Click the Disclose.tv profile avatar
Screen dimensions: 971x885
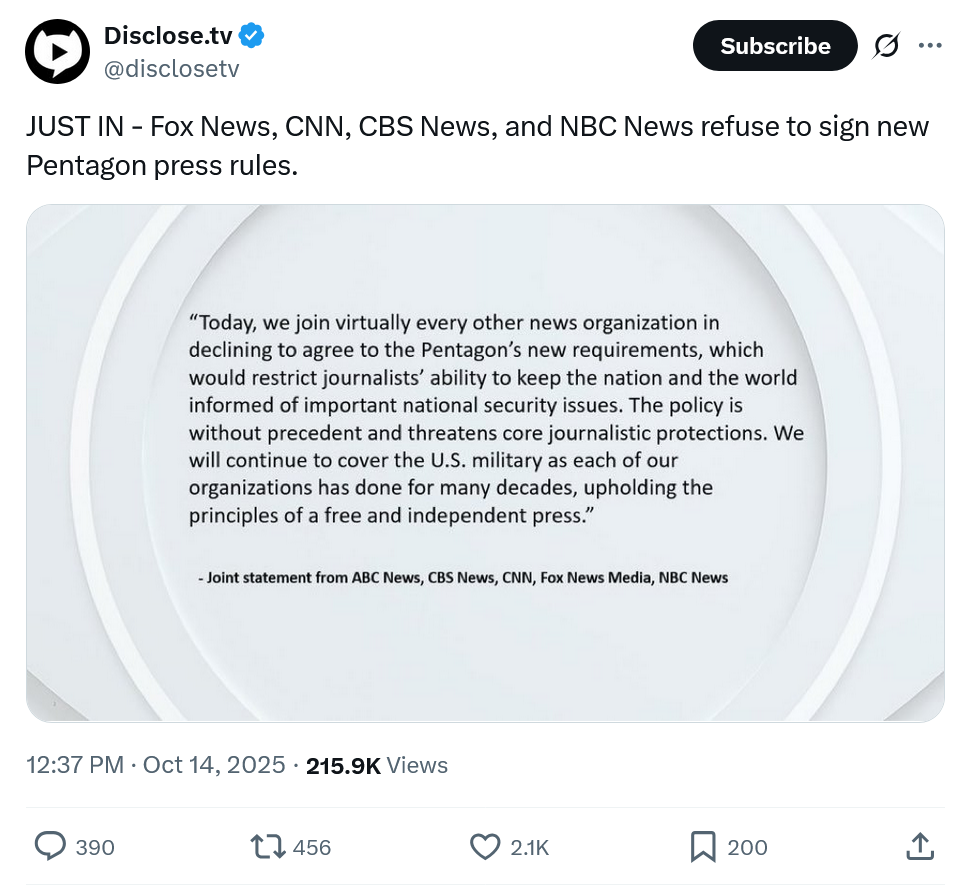point(58,51)
